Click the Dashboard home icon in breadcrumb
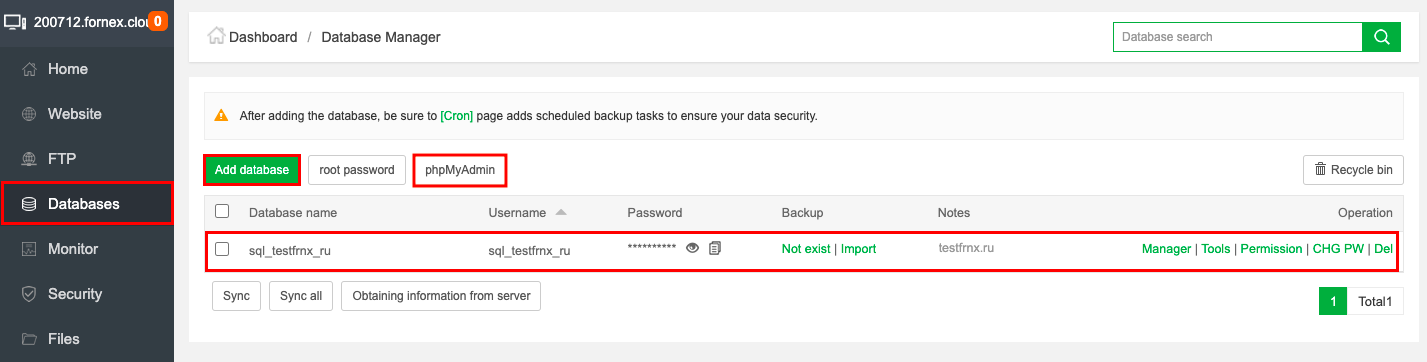Viewport: 1427px width, 362px height. coord(215,36)
